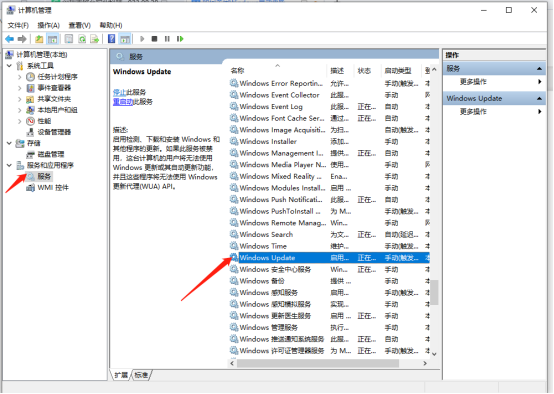Click the 停止 this service link
Viewport: 554px width, 394px height.
click(x=119, y=92)
